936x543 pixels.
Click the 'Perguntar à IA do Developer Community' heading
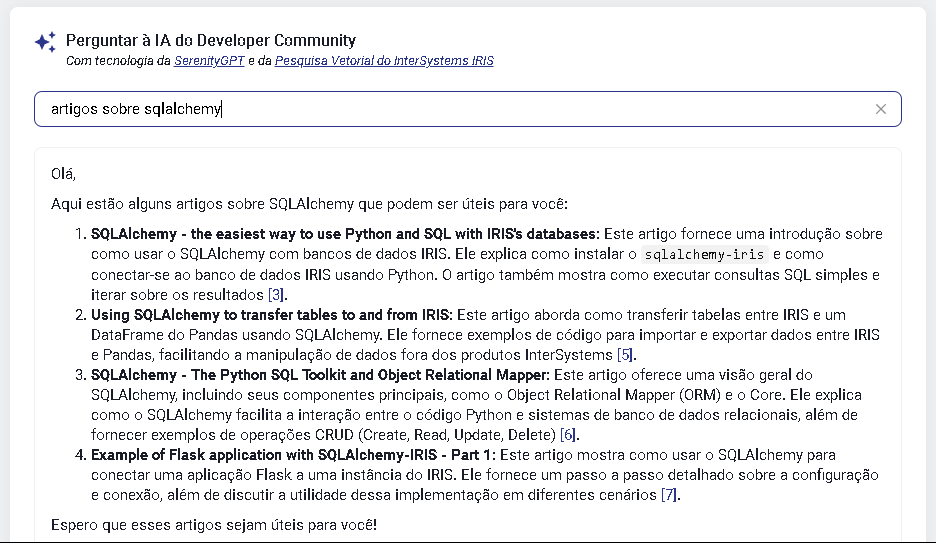pyautogui.click(x=211, y=41)
